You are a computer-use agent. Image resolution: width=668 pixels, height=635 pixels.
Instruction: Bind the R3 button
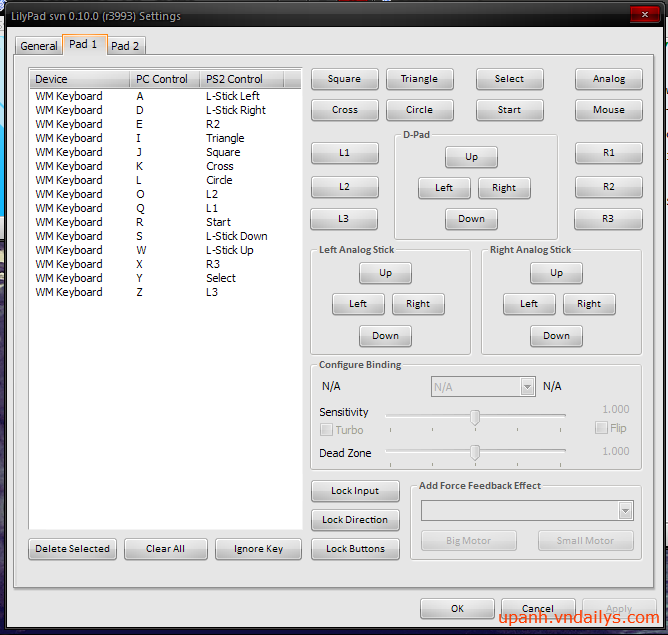click(x=608, y=219)
